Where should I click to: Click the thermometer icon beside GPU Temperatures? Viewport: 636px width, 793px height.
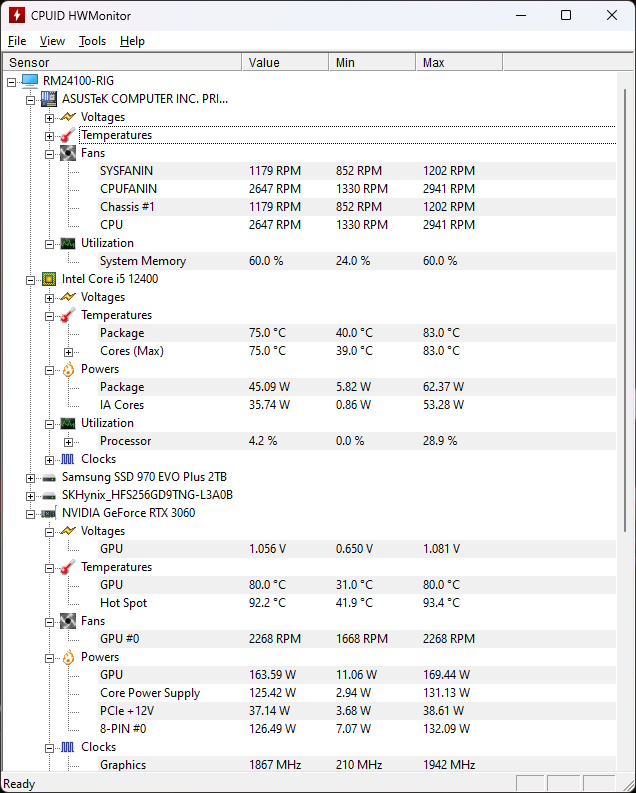[68, 567]
